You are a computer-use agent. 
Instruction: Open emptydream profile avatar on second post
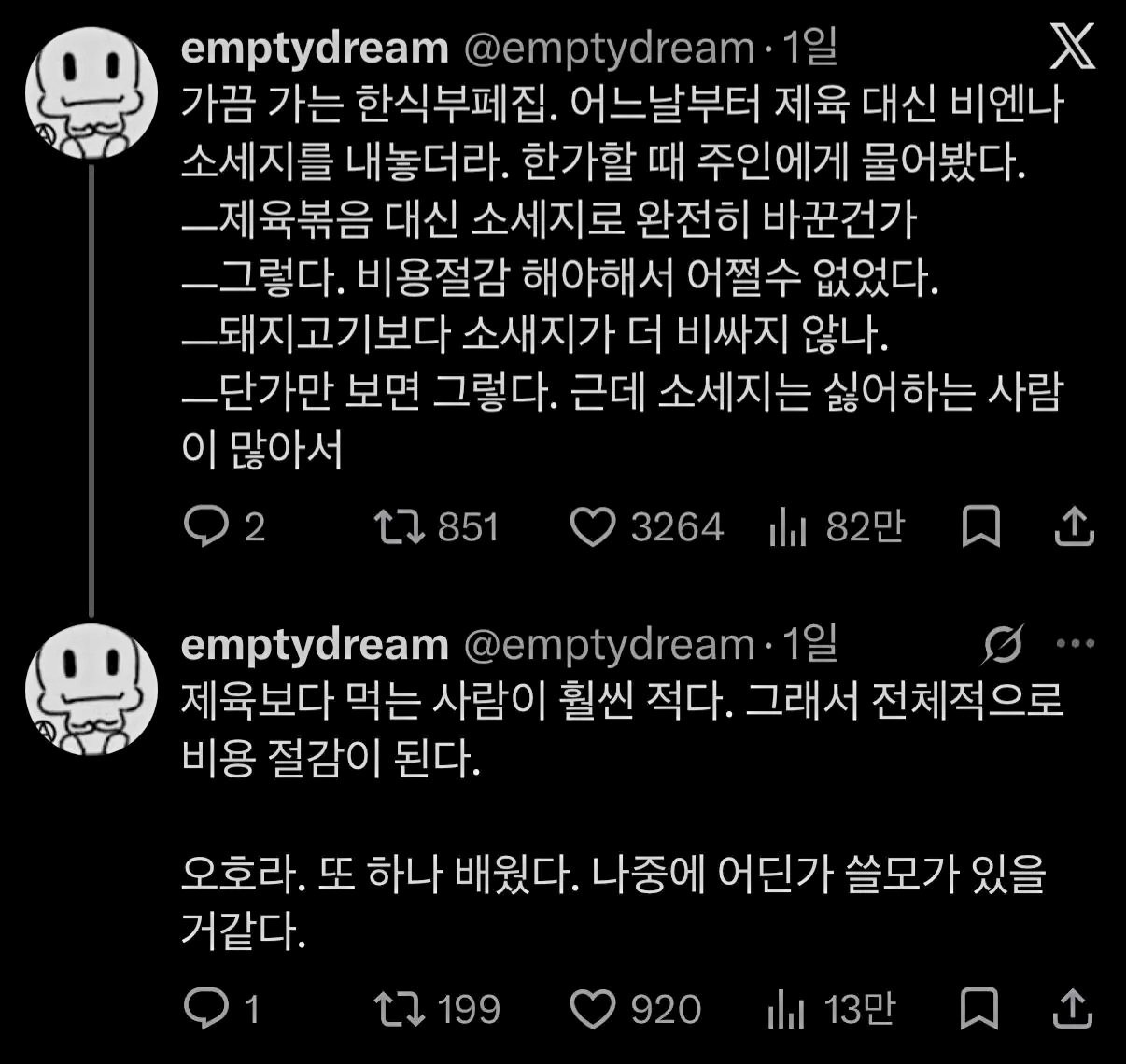click(91, 690)
